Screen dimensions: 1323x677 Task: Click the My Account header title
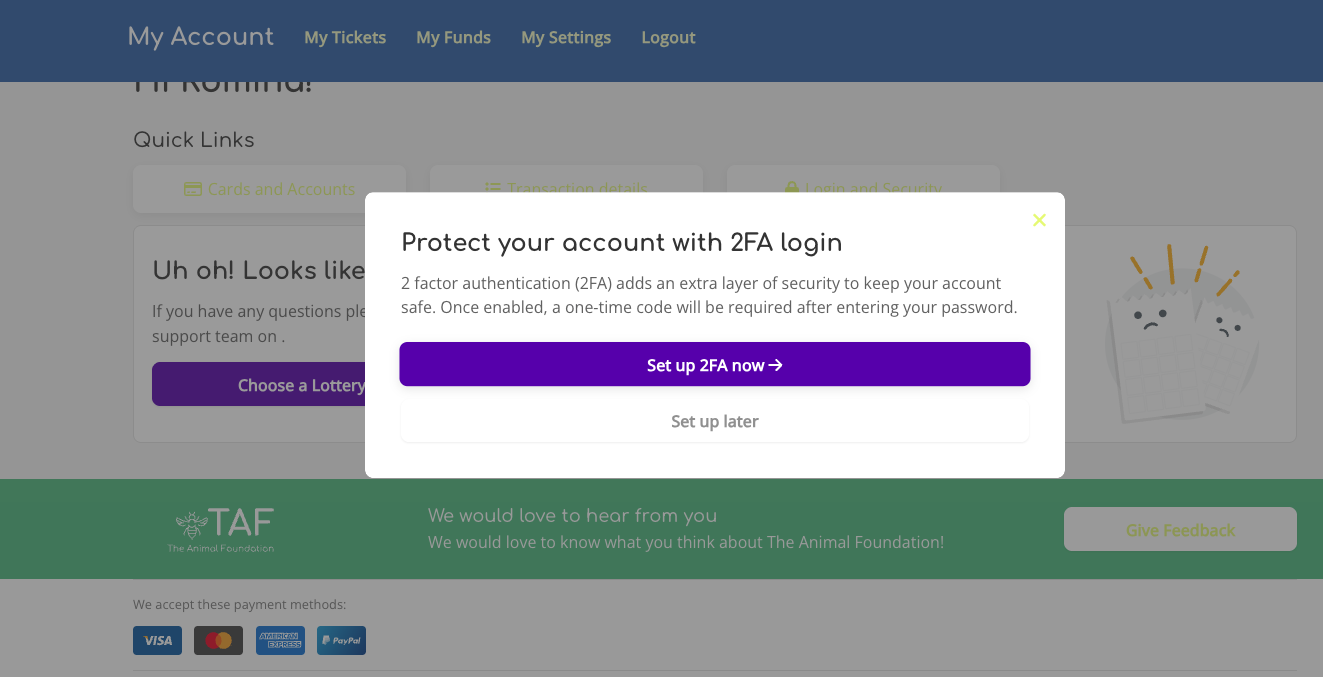(x=200, y=37)
